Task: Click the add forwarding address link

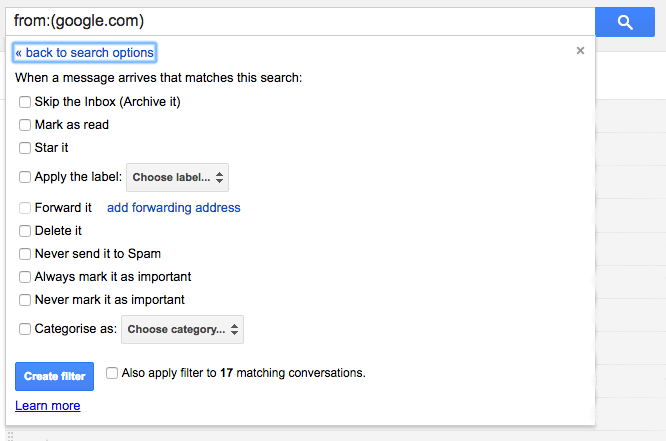Action: pos(174,208)
